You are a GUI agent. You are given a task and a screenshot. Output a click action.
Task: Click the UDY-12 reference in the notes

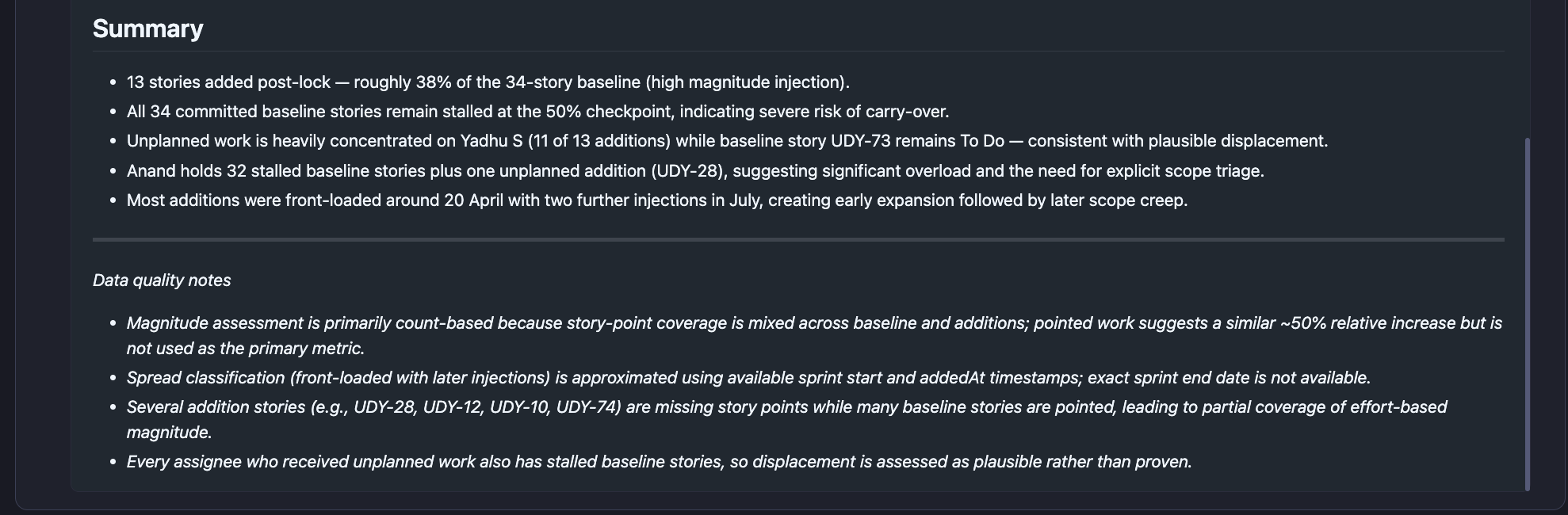click(x=453, y=407)
